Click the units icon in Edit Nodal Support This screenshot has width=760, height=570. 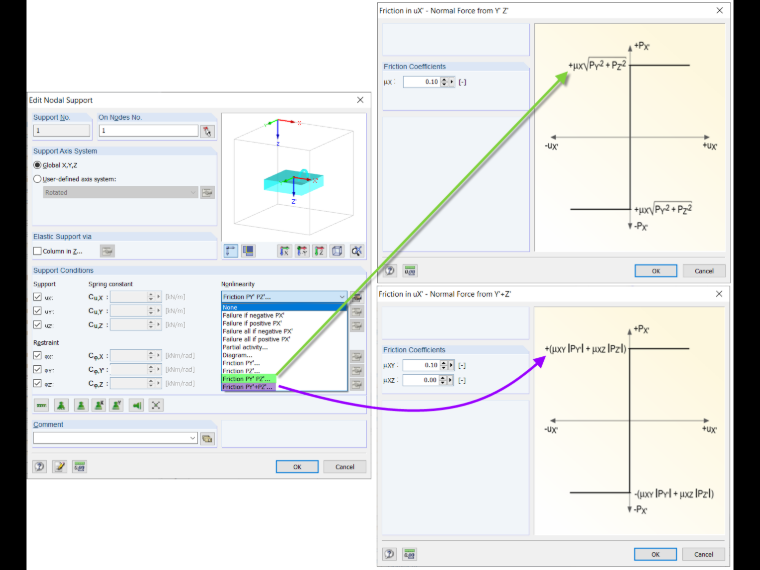[79, 466]
